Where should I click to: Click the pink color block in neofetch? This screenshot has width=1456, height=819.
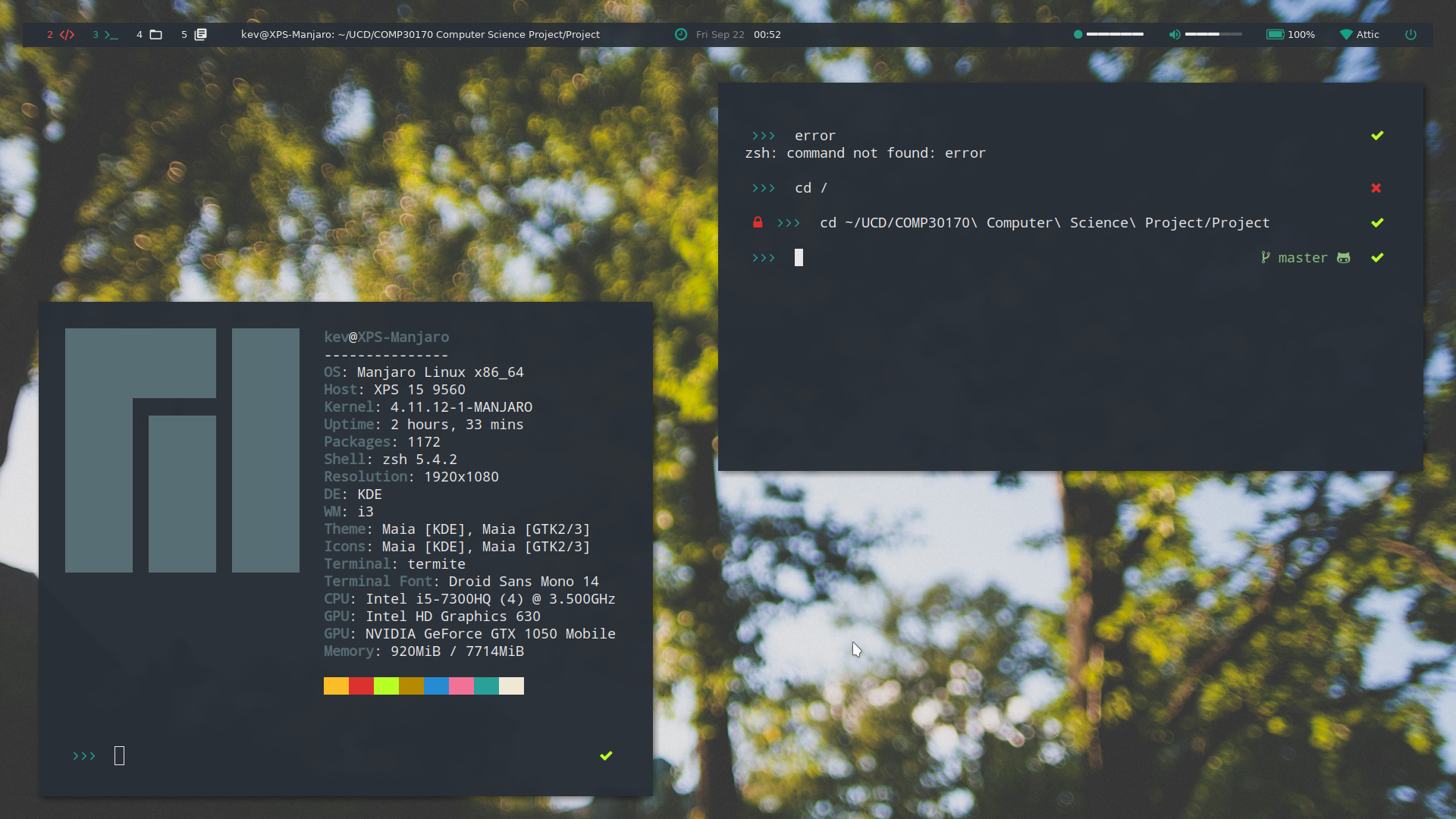coord(461,686)
